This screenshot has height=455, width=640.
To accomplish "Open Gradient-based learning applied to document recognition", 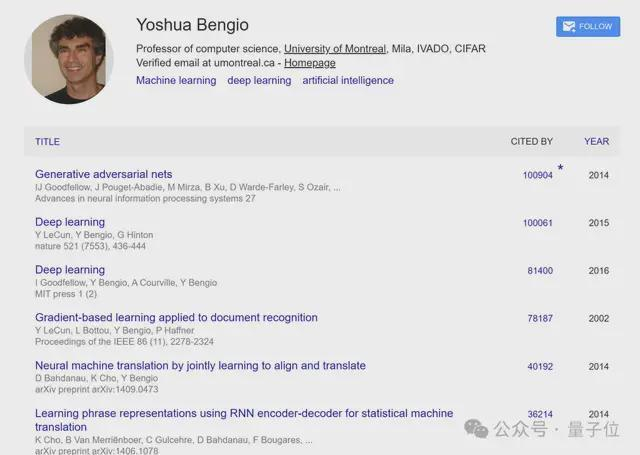I will (176, 317).
